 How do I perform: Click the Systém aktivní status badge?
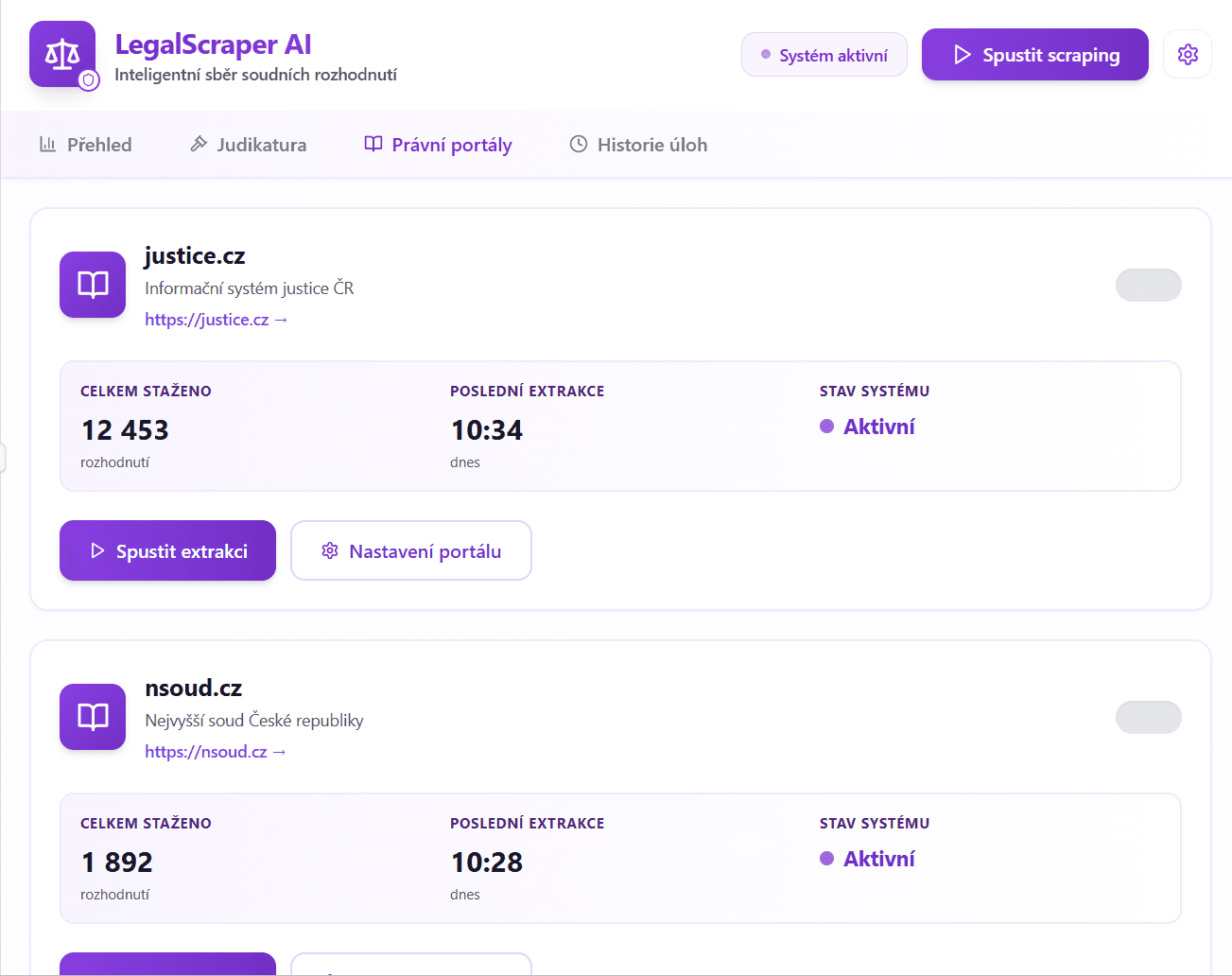pyautogui.click(x=824, y=55)
